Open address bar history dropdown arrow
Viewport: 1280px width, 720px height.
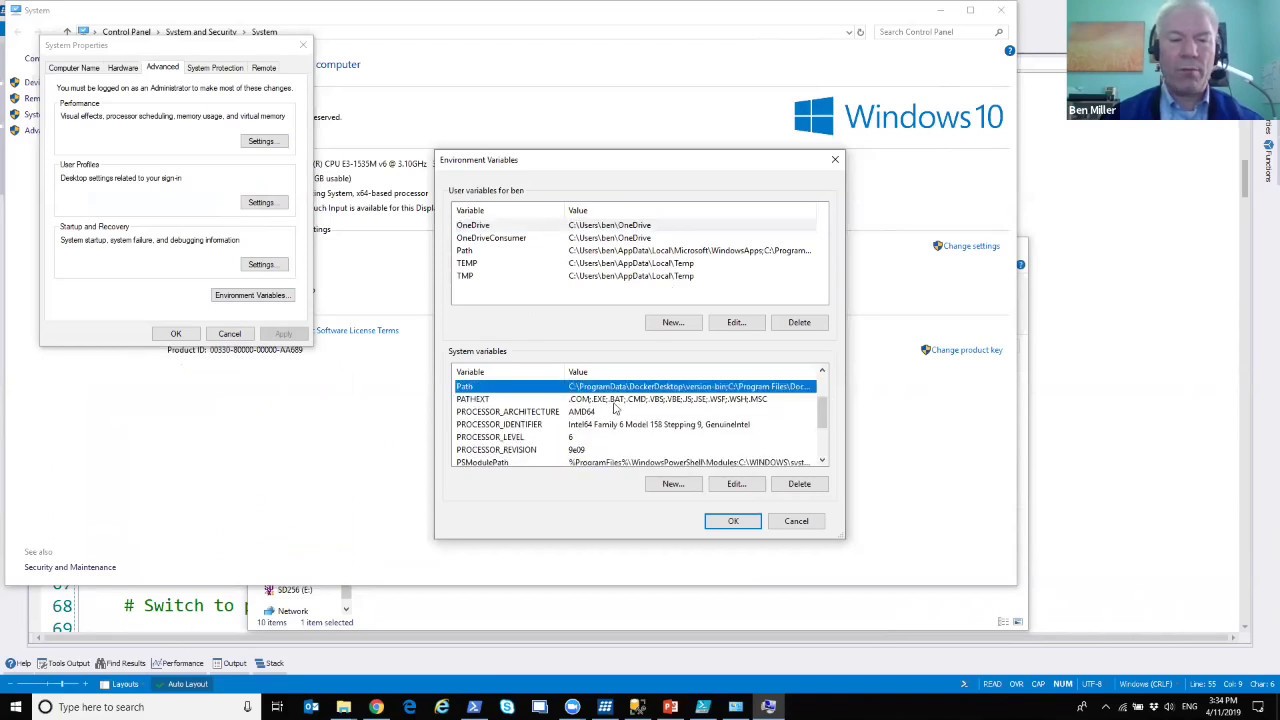847,32
